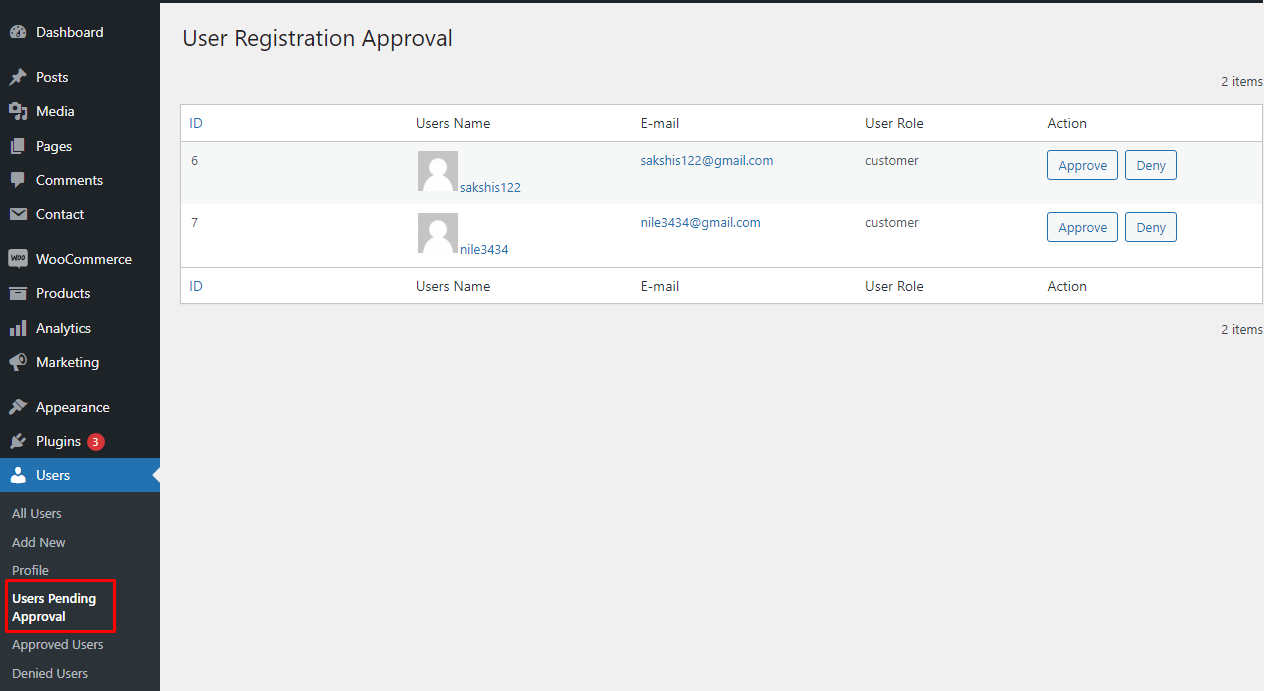Open nile3434 username profile link

(484, 249)
